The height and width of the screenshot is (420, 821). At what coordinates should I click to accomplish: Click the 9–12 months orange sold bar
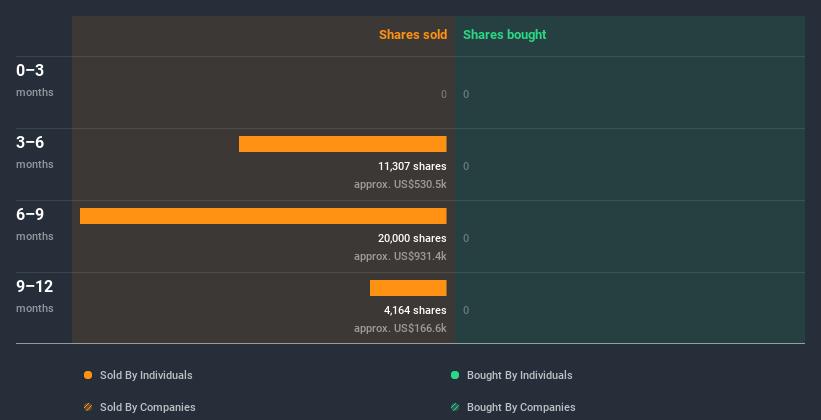click(408, 288)
